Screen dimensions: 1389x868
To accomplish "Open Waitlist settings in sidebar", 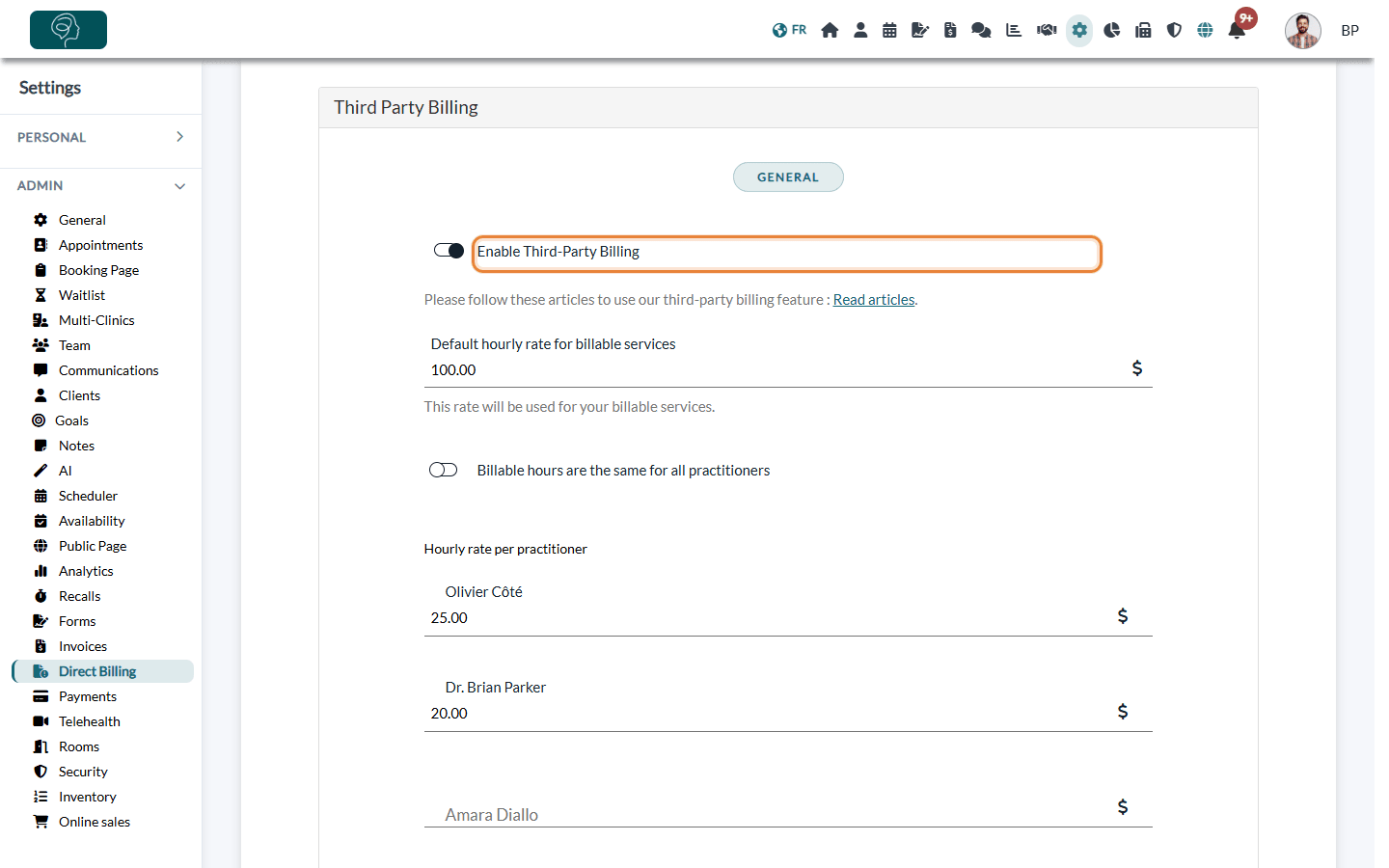I will click(x=82, y=295).
